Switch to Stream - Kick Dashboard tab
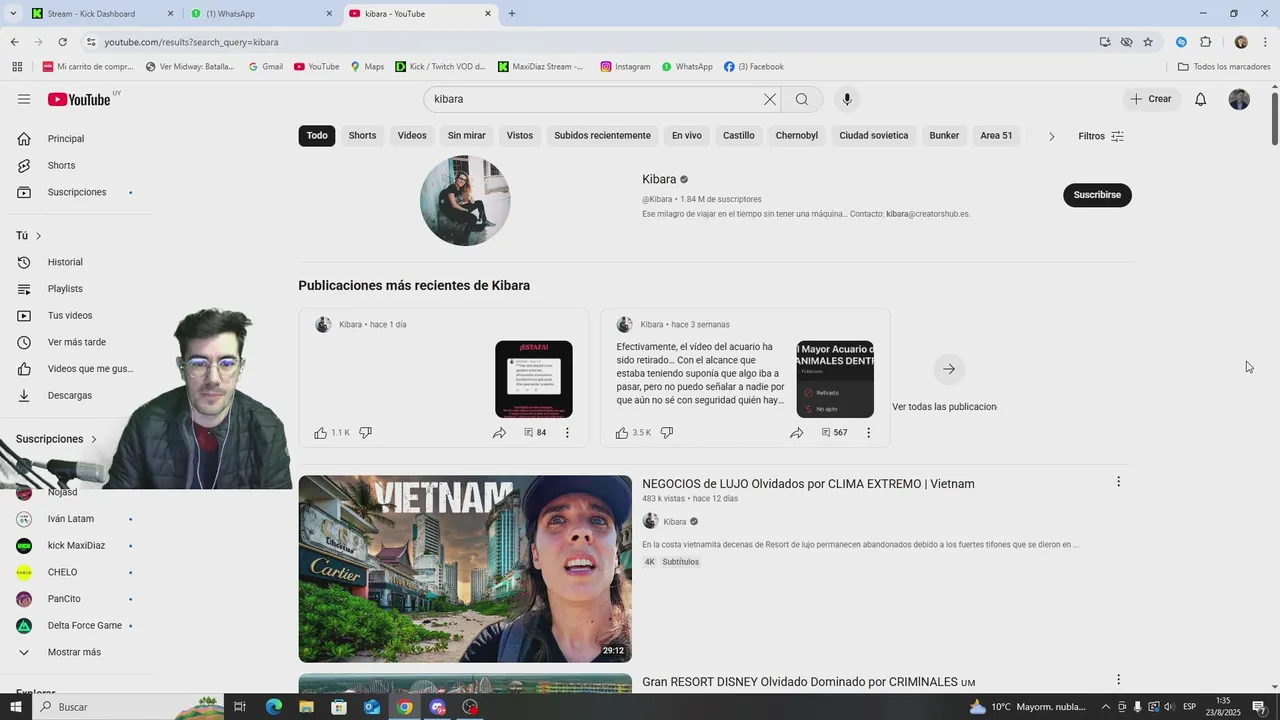This screenshot has width=1280, height=720. pyautogui.click(x=100, y=14)
